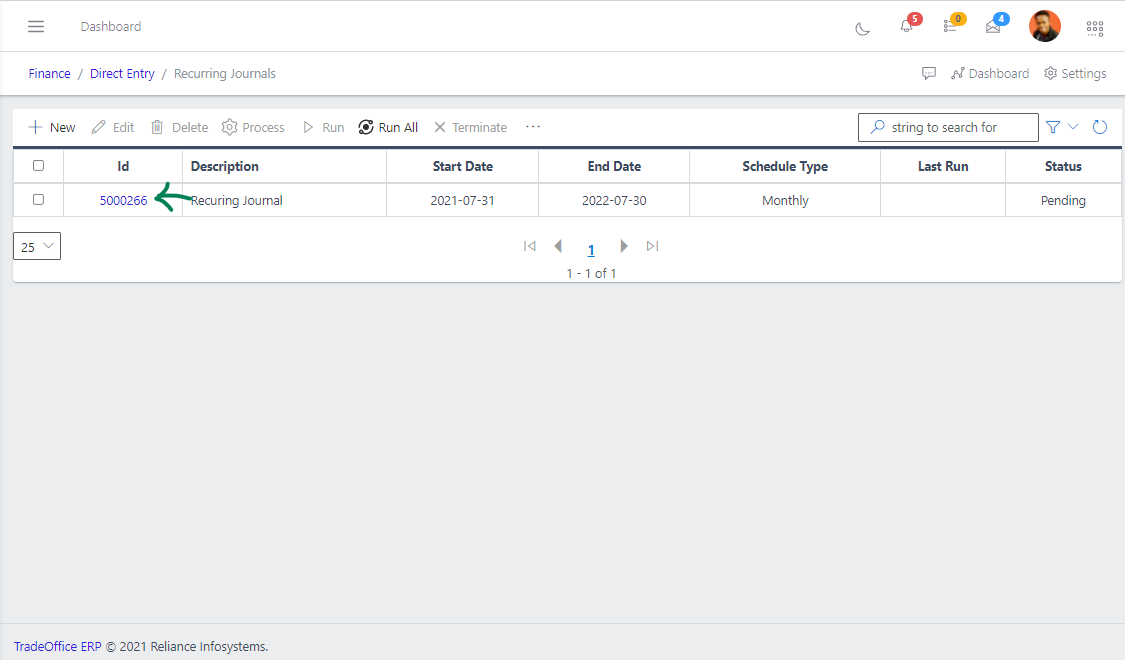
Task: Navigate to Direct Entry breadcrumb
Action: [x=122, y=73]
